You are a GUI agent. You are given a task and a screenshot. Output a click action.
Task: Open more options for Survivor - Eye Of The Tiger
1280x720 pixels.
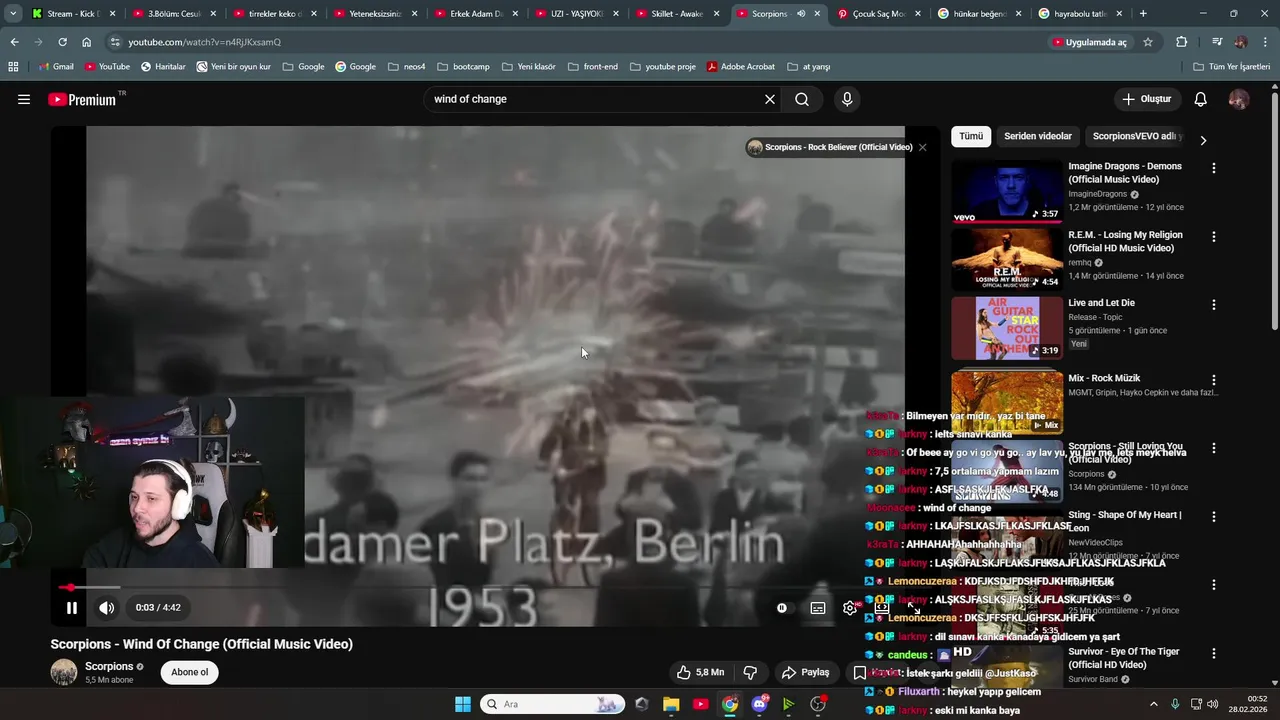[1214, 653]
